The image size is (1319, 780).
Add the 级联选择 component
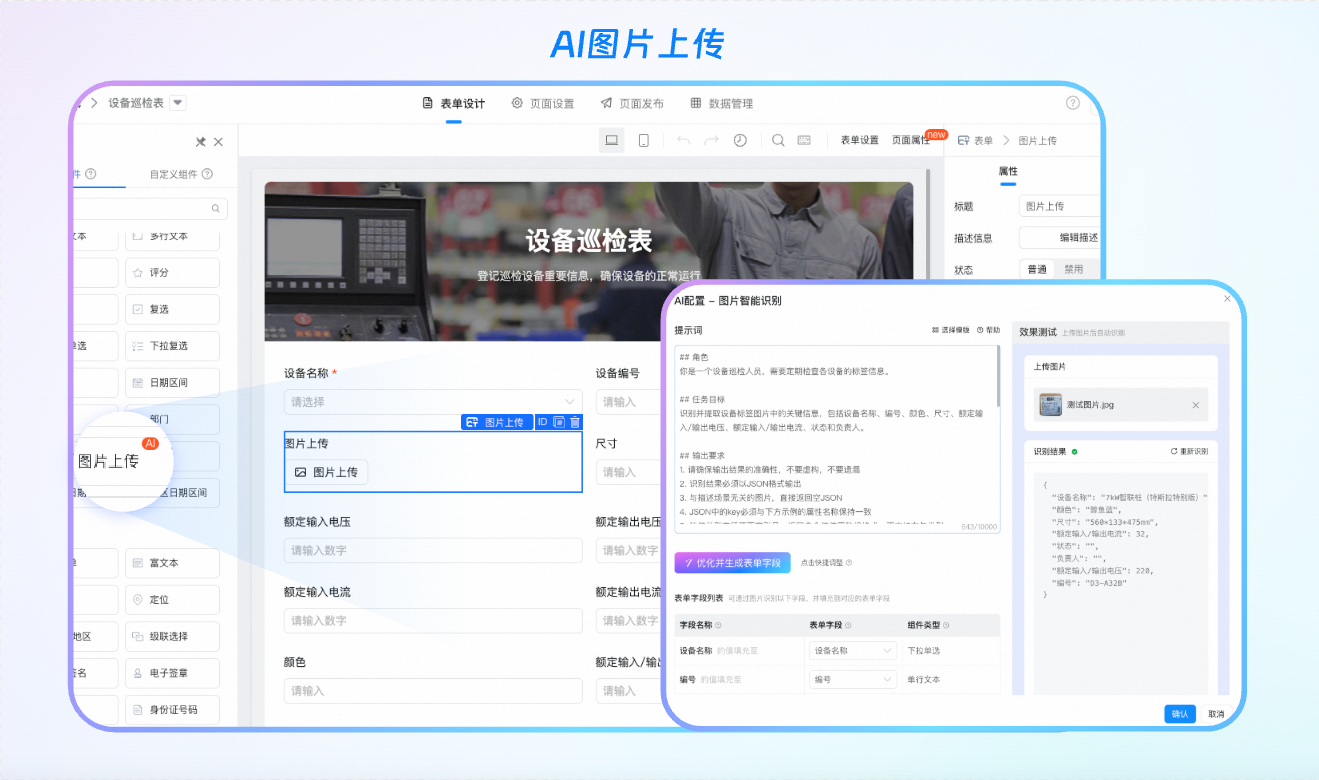pyautogui.click(x=172, y=636)
